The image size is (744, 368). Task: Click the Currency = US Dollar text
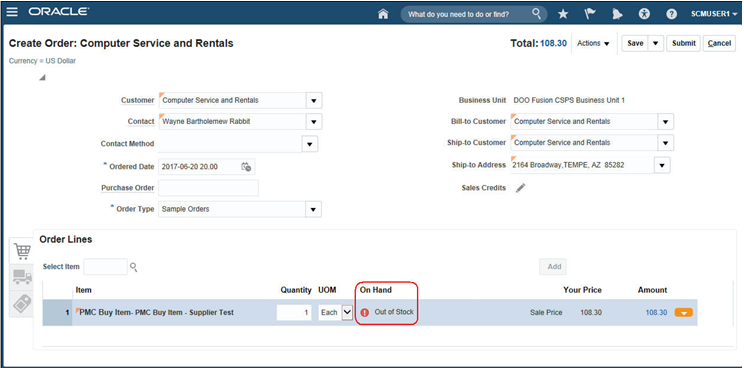click(42, 61)
